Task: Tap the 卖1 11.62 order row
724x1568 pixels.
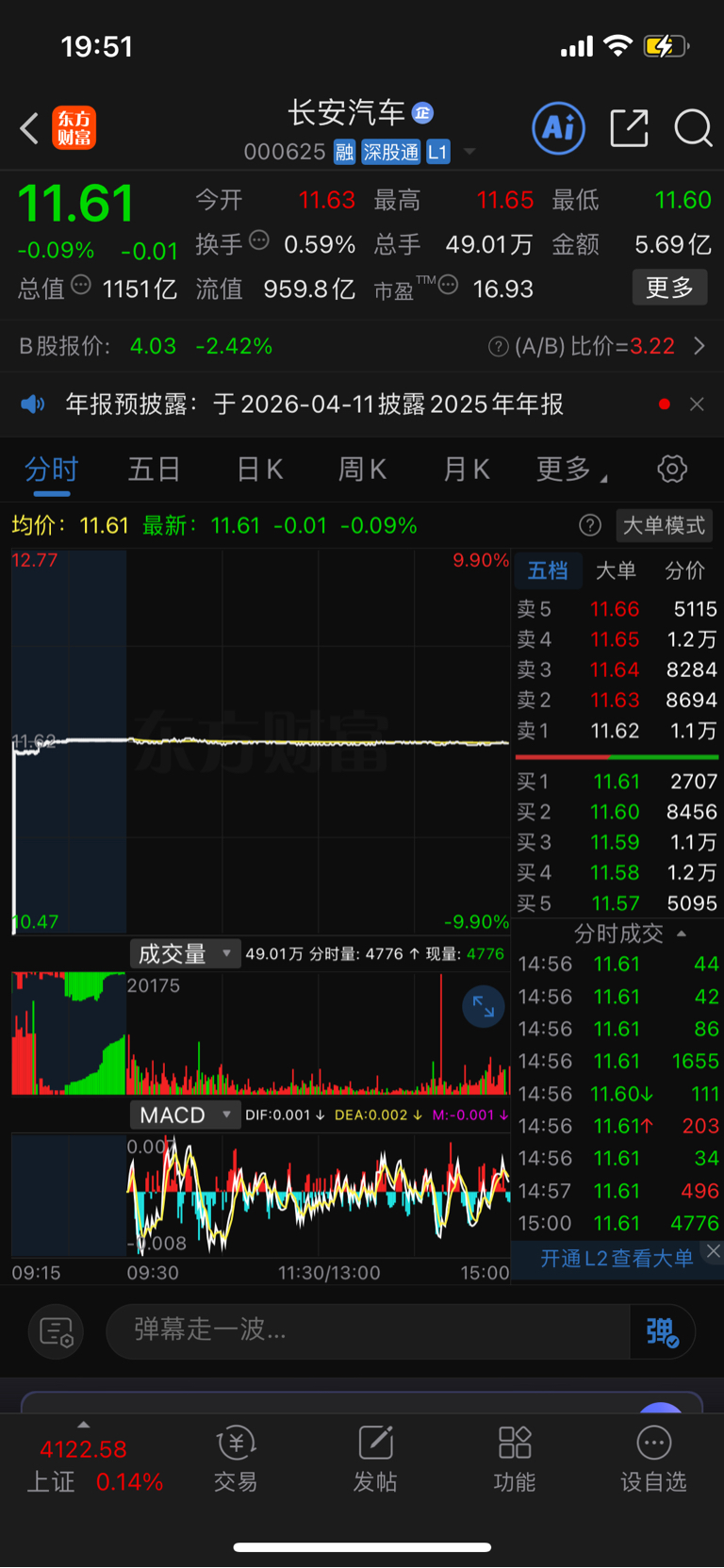Action: 617,731
